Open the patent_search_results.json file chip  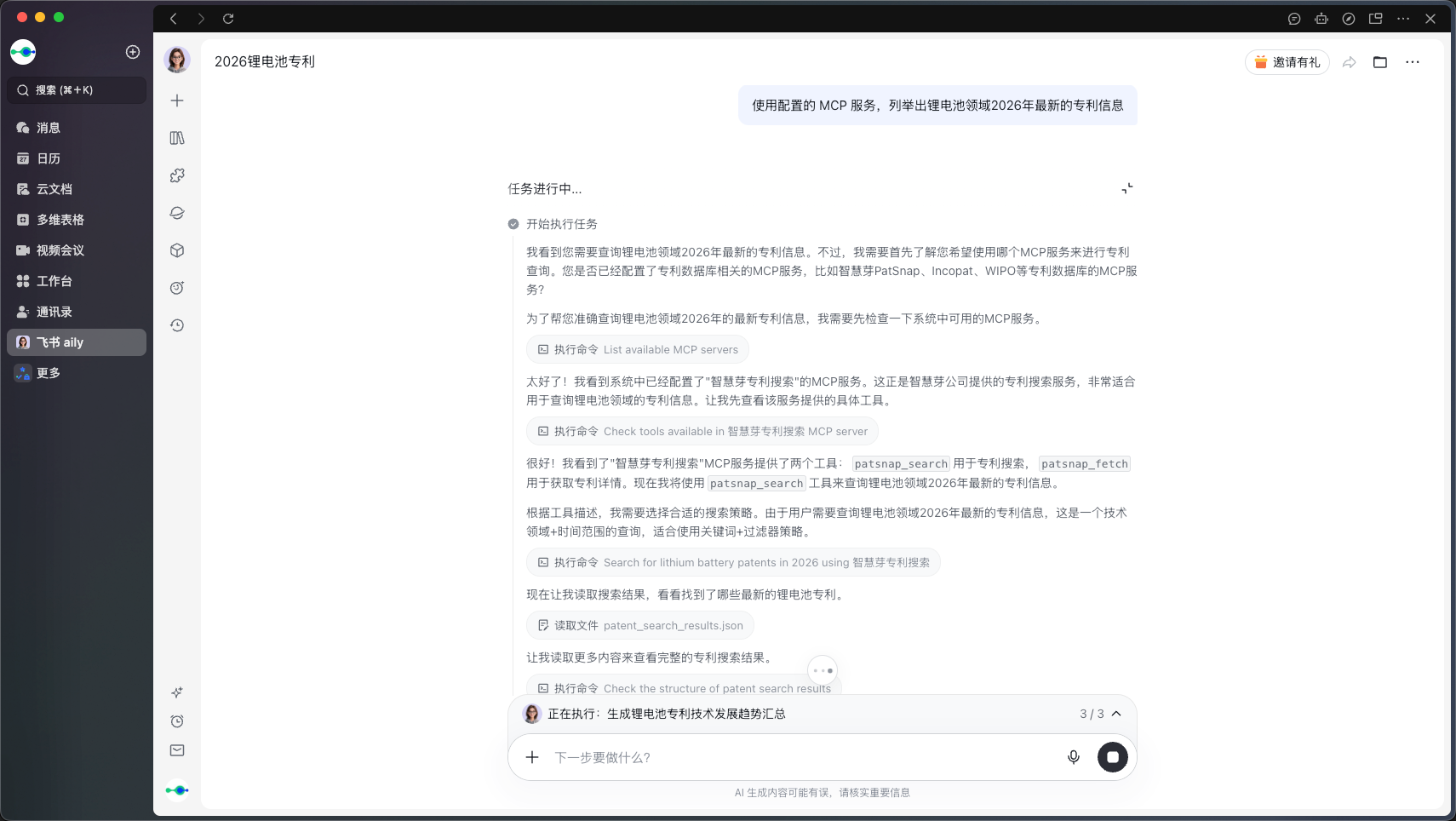pyautogui.click(x=640, y=625)
